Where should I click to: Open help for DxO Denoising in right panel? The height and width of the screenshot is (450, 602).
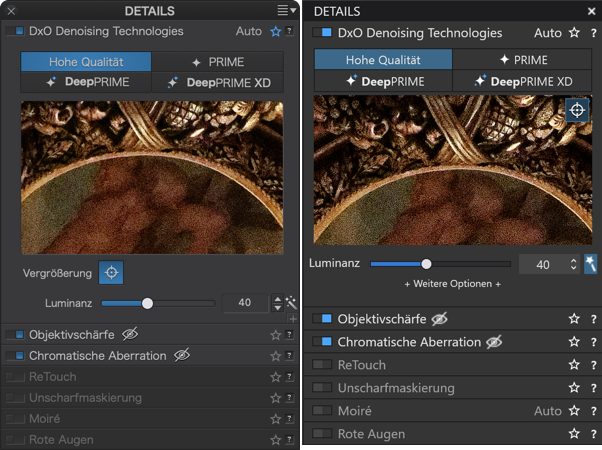pos(594,33)
